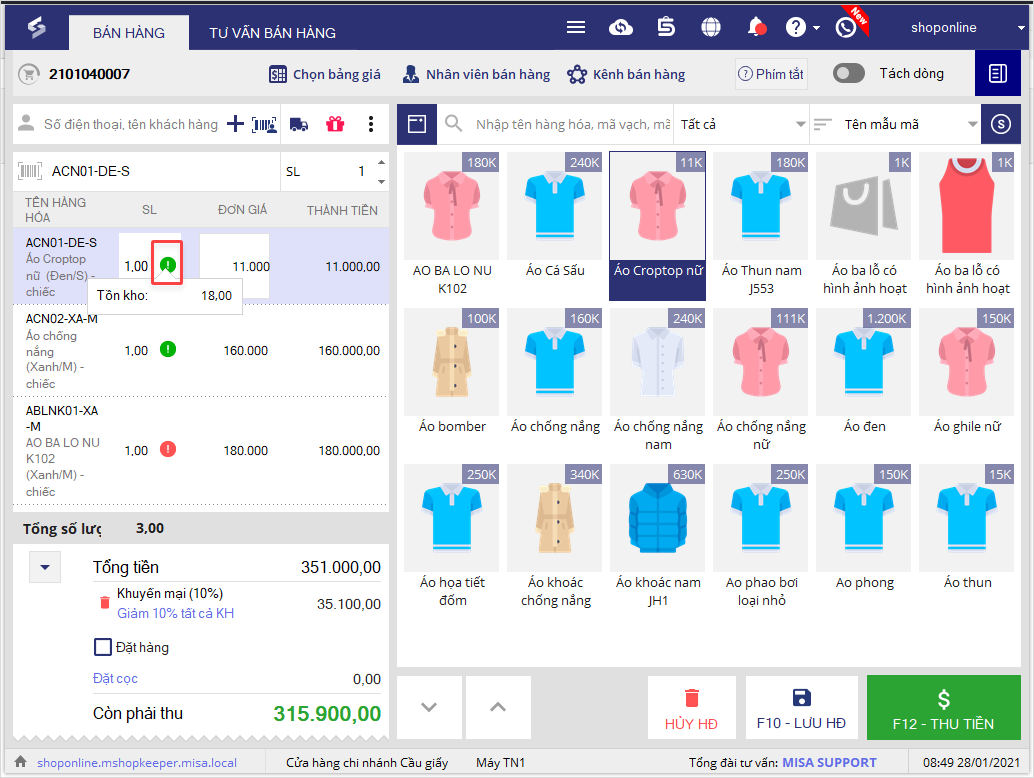Click the ACN01-DE-S barcode input field

165,171
